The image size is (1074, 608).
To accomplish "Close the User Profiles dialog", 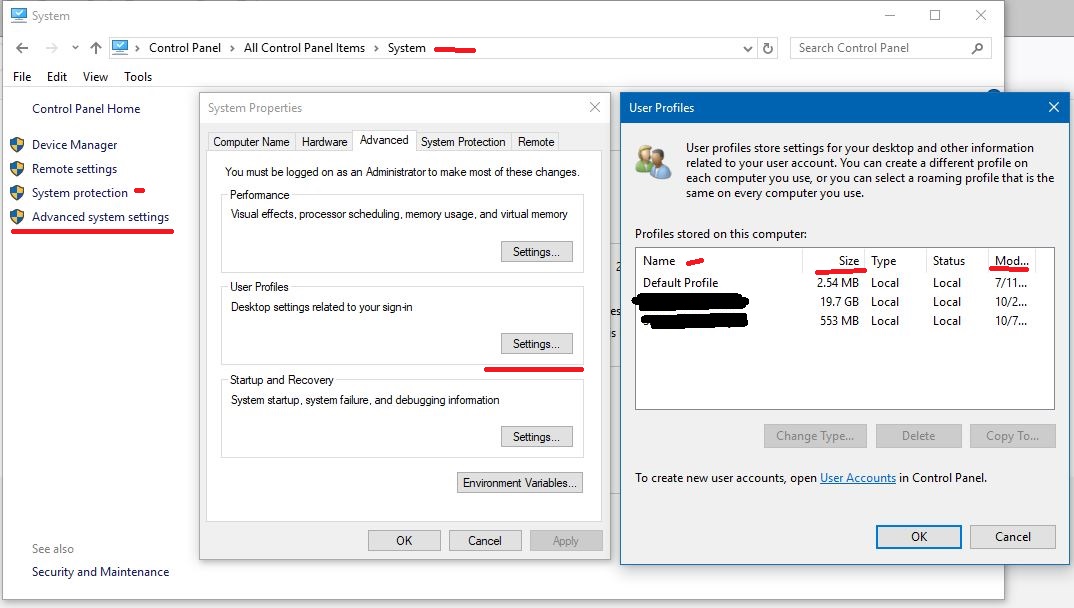I will coord(1053,107).
